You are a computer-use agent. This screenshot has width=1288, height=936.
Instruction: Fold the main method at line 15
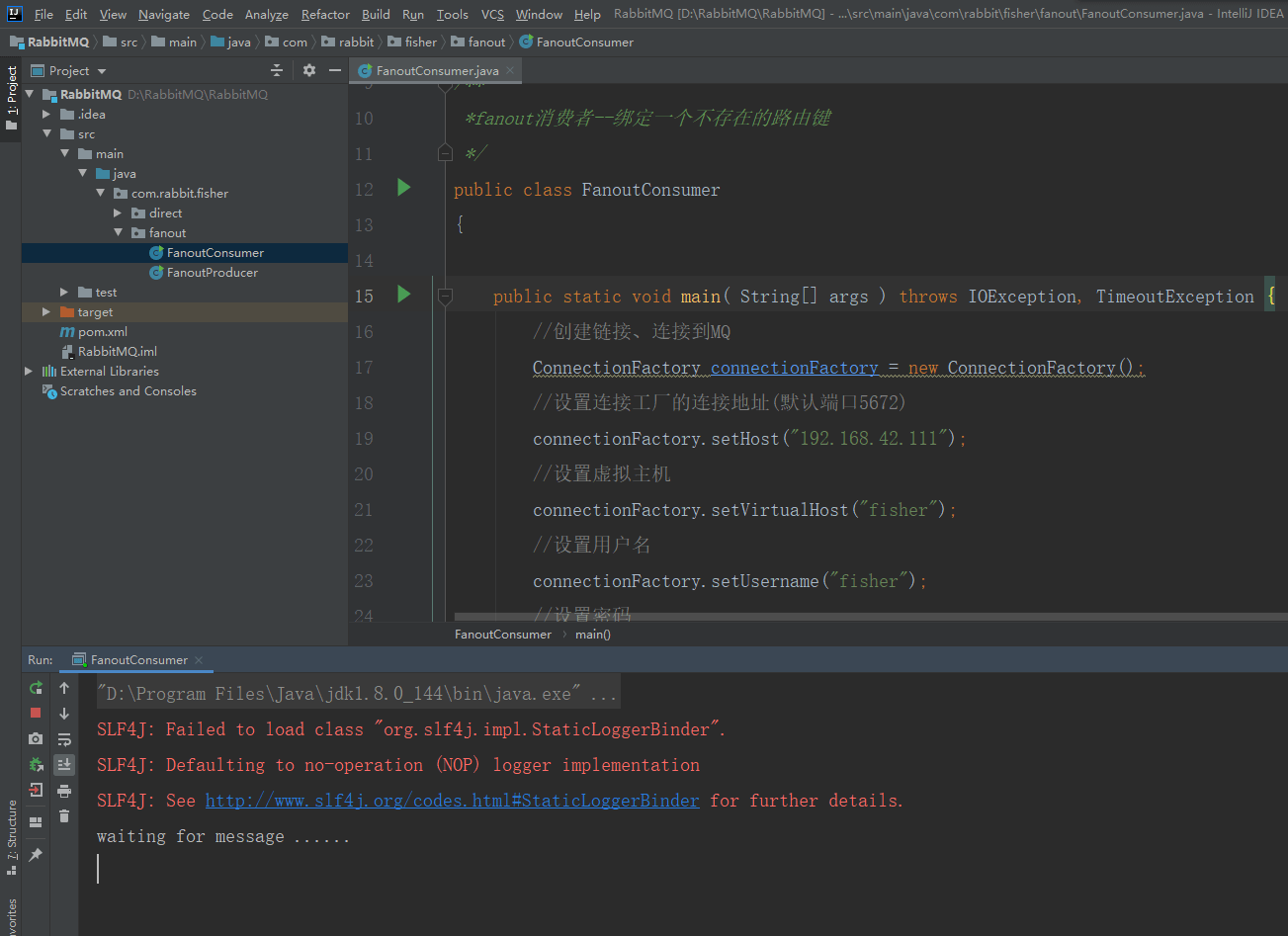point(445,296)
